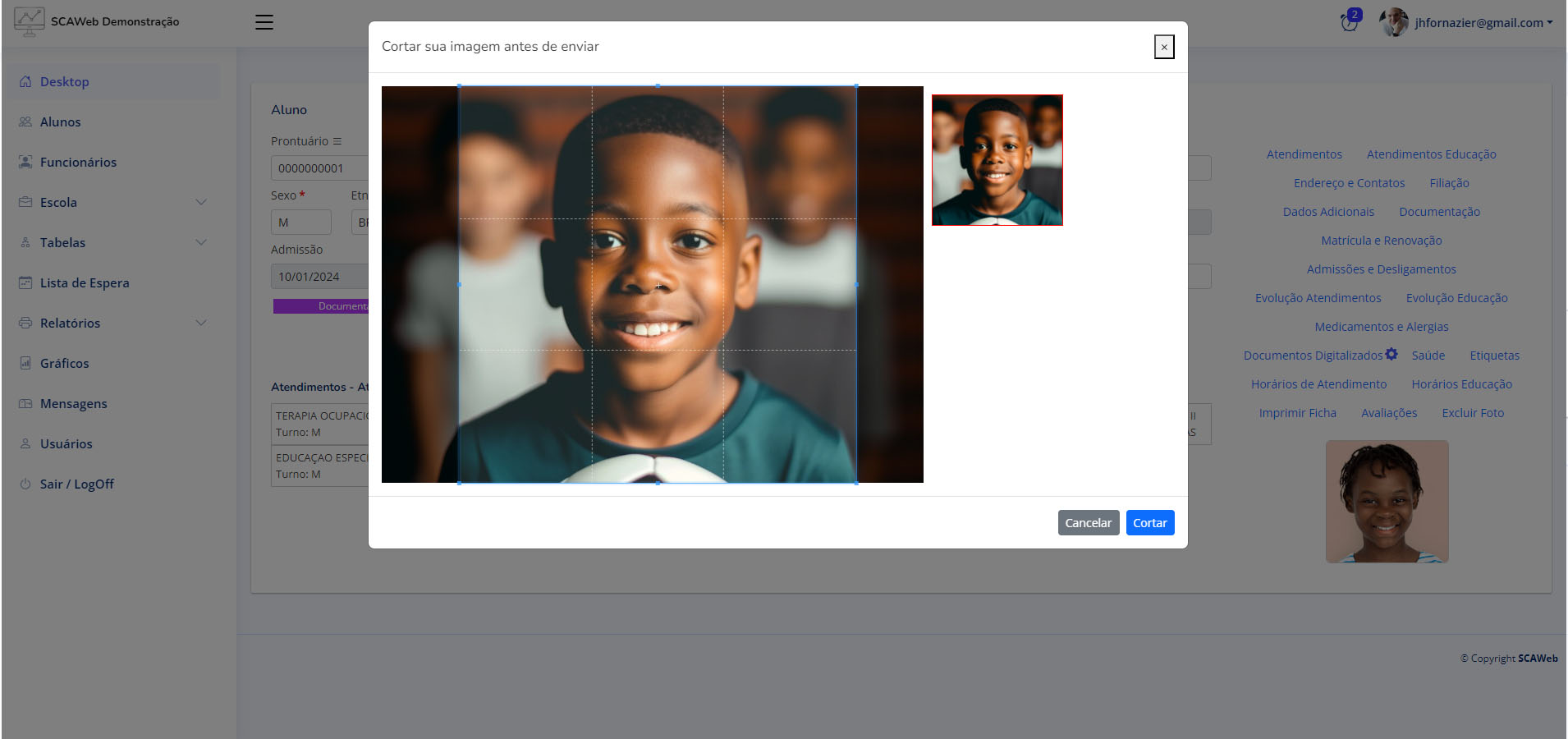1568x739 pixels.
Task: Click the Sair / LogOff power icon
Action: (x=25, y=484)
